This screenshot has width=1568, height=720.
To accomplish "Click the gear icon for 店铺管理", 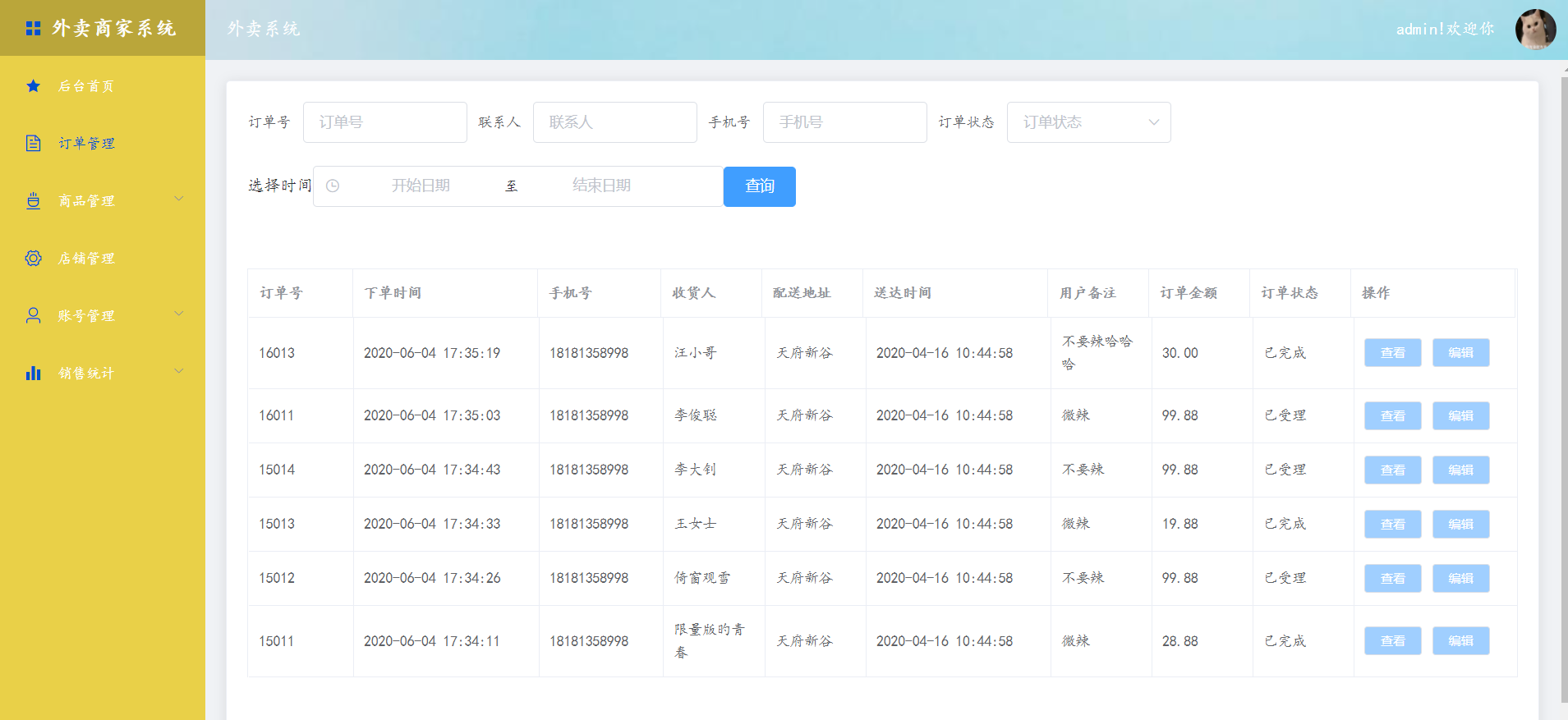I will tap(33, 258).
